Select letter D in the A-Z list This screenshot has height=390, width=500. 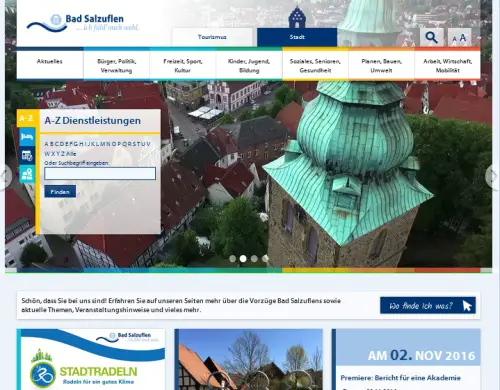[x=62, y=144]
